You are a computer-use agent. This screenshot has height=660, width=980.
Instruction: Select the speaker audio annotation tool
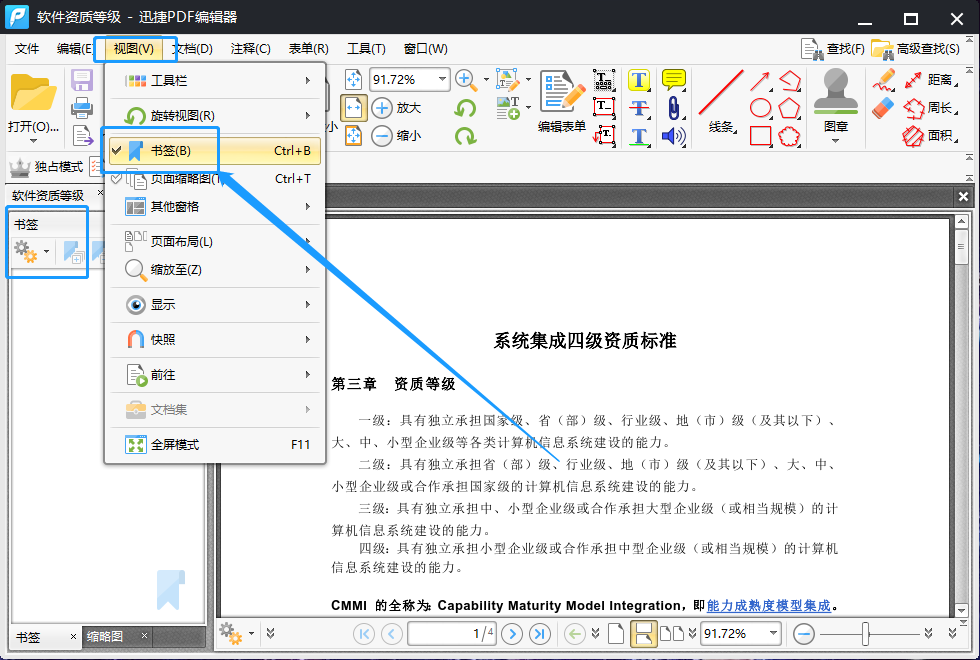pos(674,136)
